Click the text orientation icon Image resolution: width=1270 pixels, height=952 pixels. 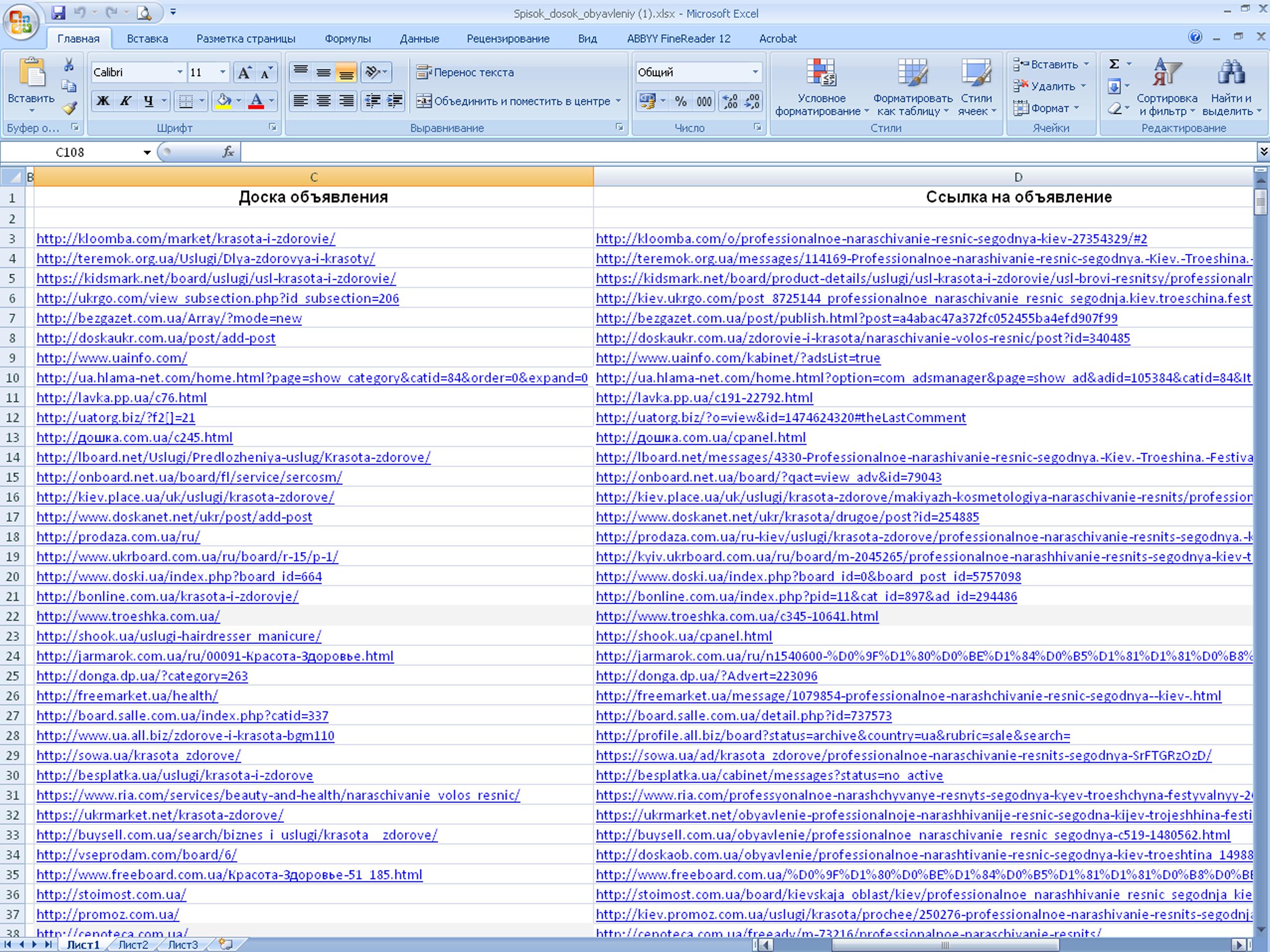tap(373, 73)
